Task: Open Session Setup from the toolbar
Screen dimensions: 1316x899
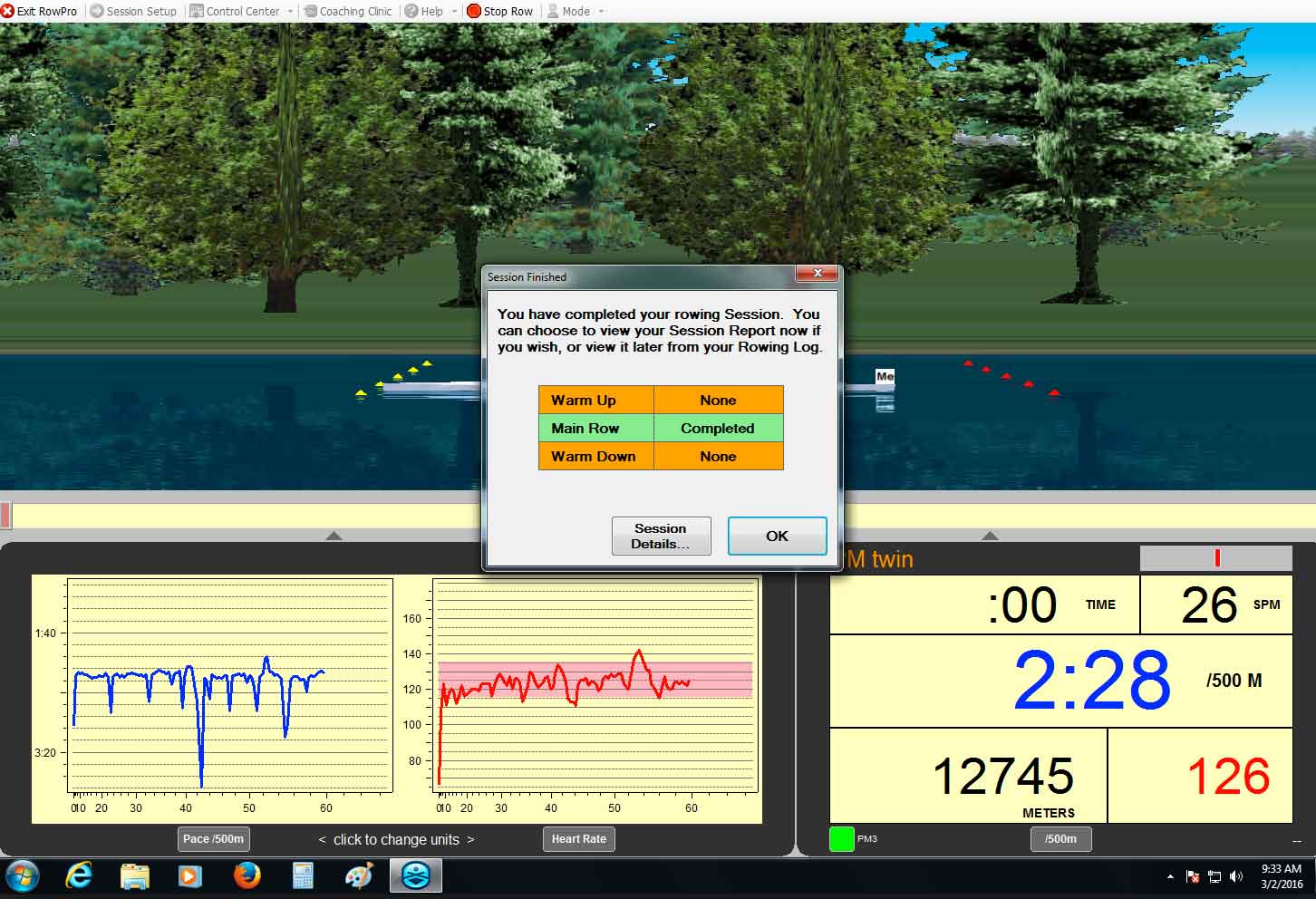Action: tap(133, 11)
